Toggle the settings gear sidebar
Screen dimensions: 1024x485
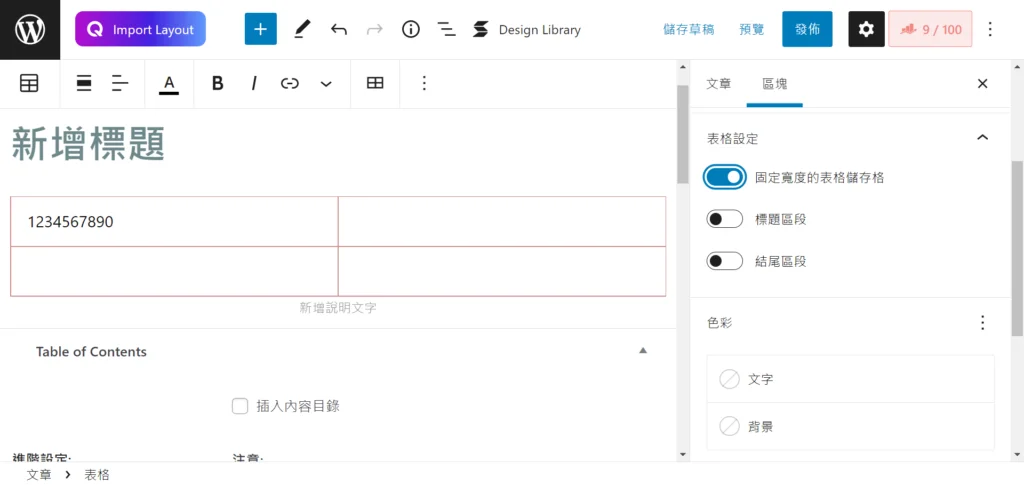click(866, 29)
